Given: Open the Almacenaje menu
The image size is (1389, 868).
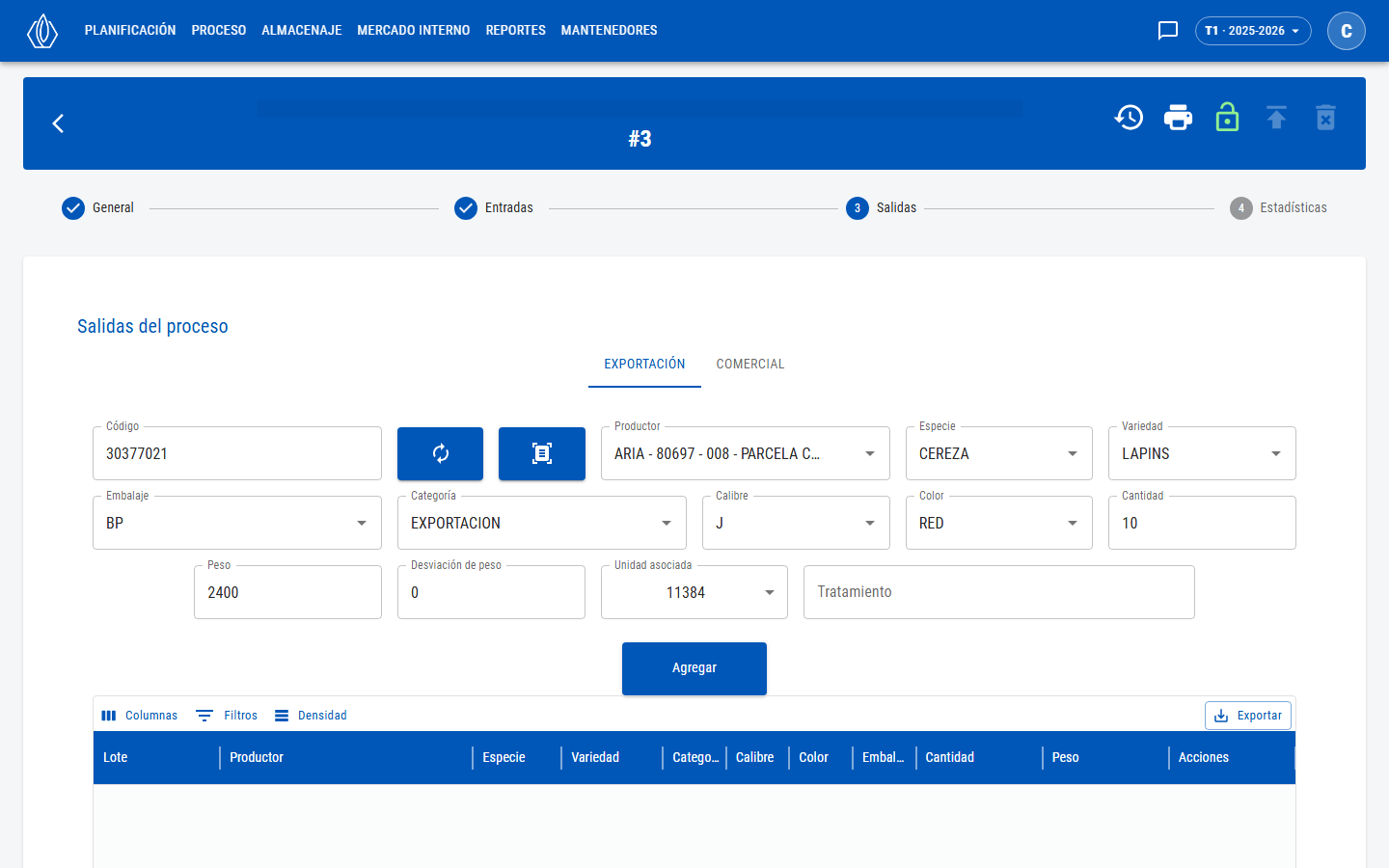Looking at the screenshot, I should [x=302, y=31].
